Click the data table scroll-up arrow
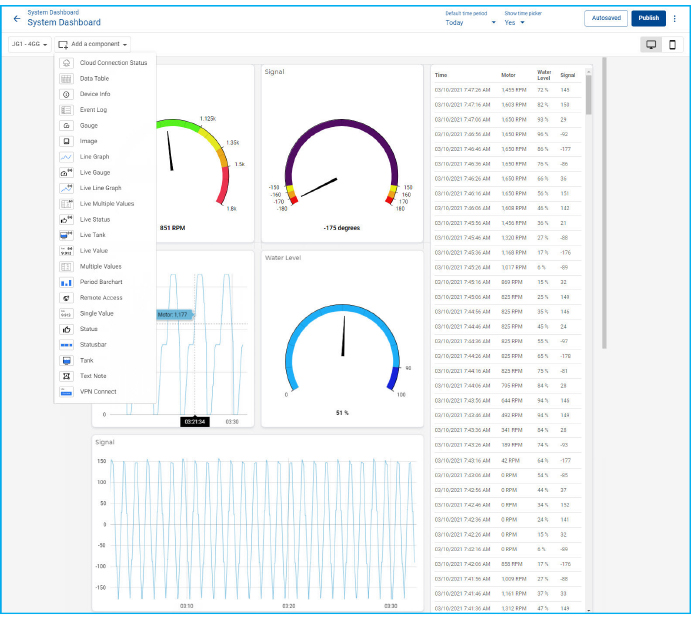The height and width of the screenshot is (620, 691). click(588, 71)
